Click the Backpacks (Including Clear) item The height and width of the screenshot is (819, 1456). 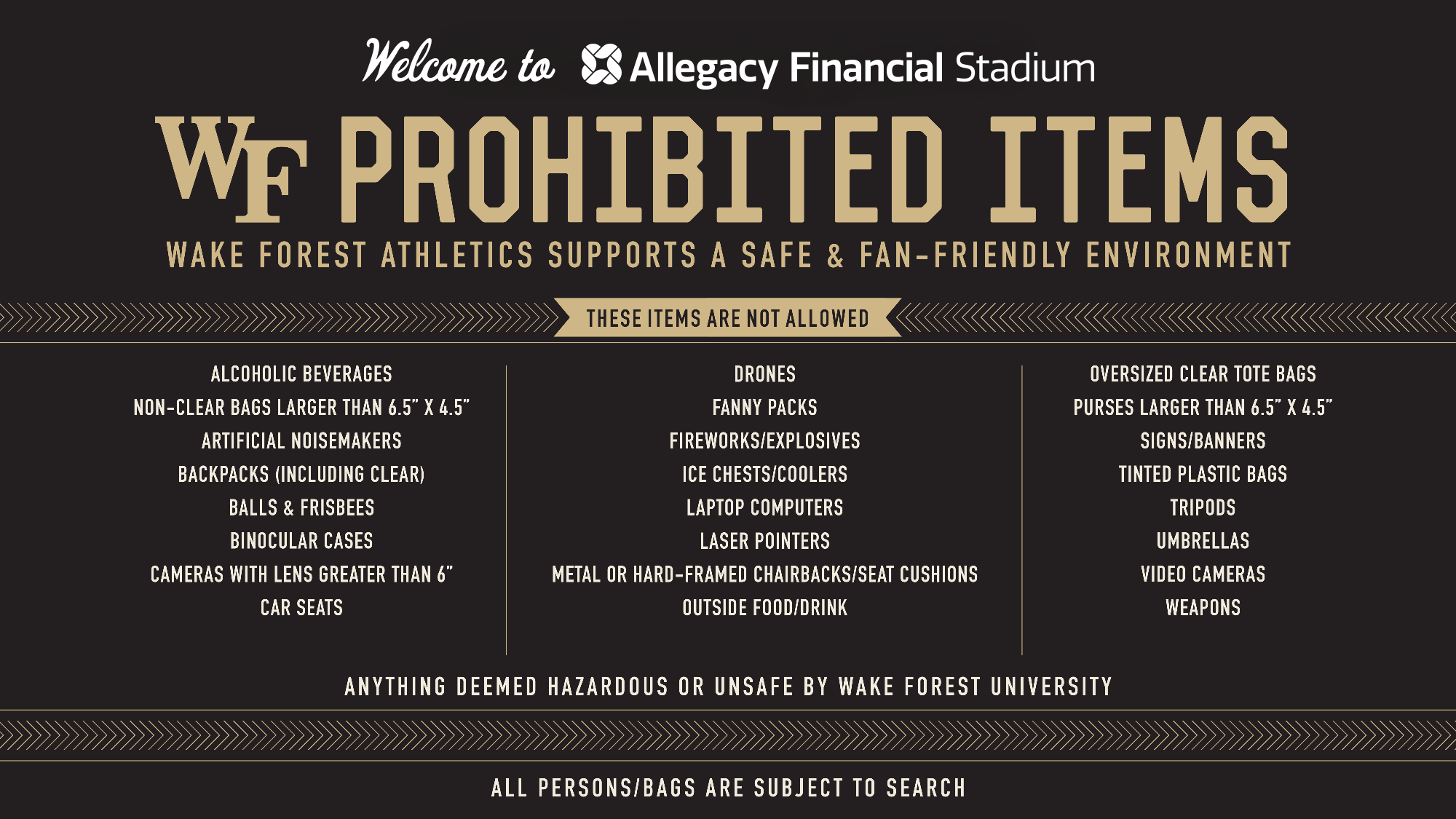click(x=301, y=475)
